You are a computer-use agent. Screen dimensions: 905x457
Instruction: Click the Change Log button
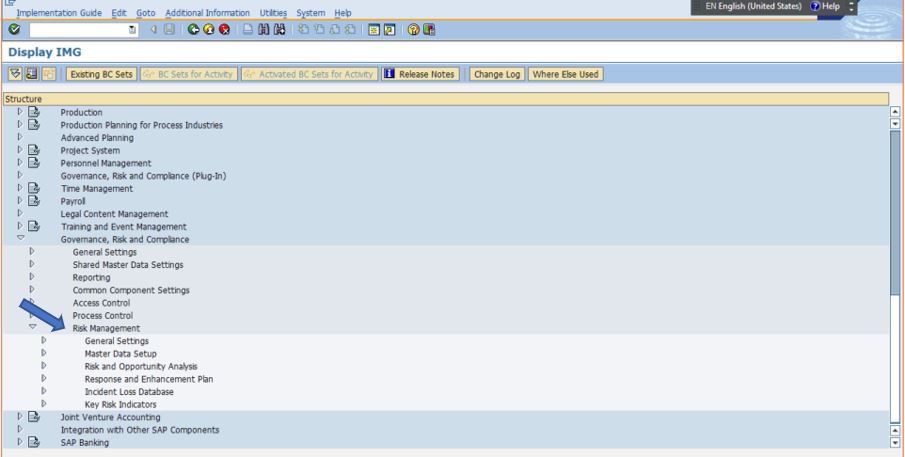click(497, 73)
